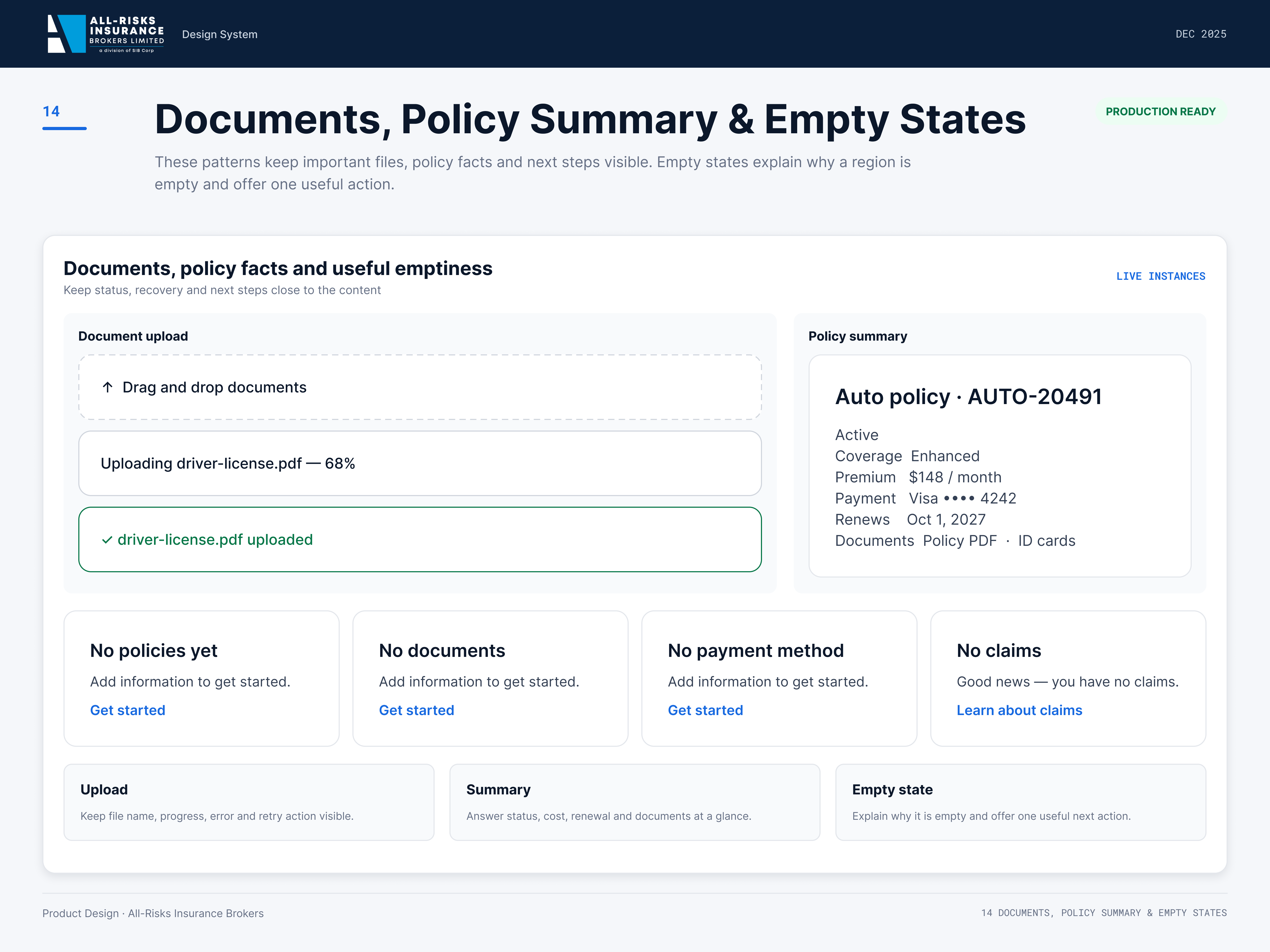Click the Upload guideline card
Viewport: 1270px width, 952px height.
point(249,802)
